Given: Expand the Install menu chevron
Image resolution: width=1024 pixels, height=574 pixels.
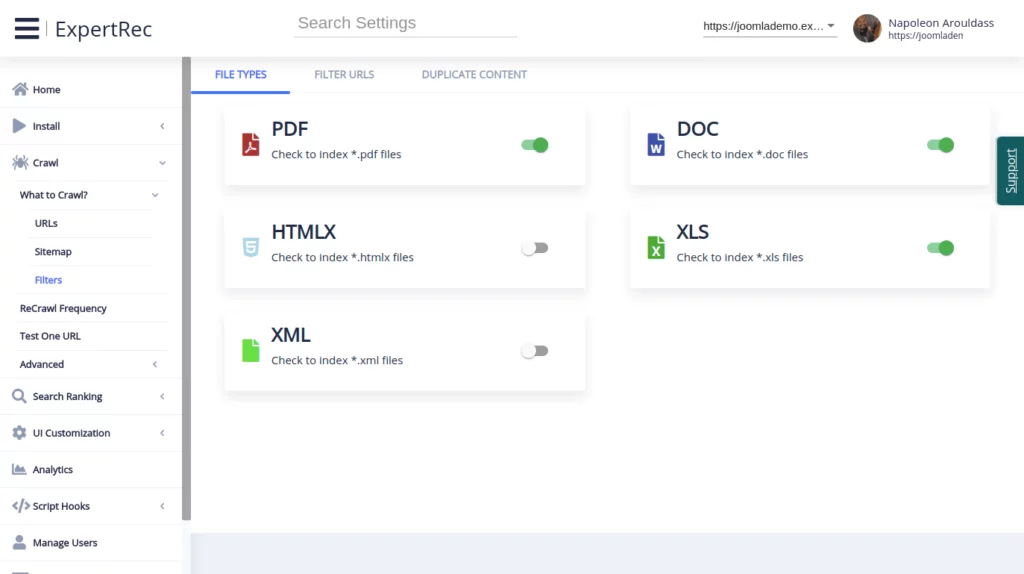Looking at the screenshot, I should point(162,126).
